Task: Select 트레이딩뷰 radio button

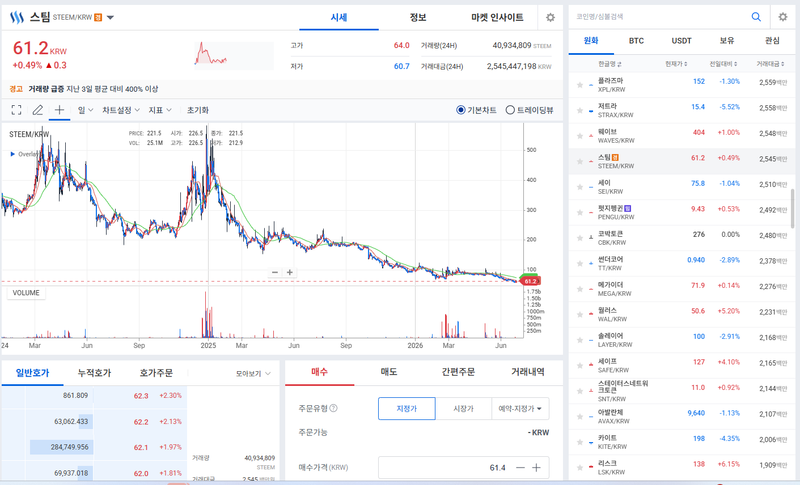Action: coord(510,110)
